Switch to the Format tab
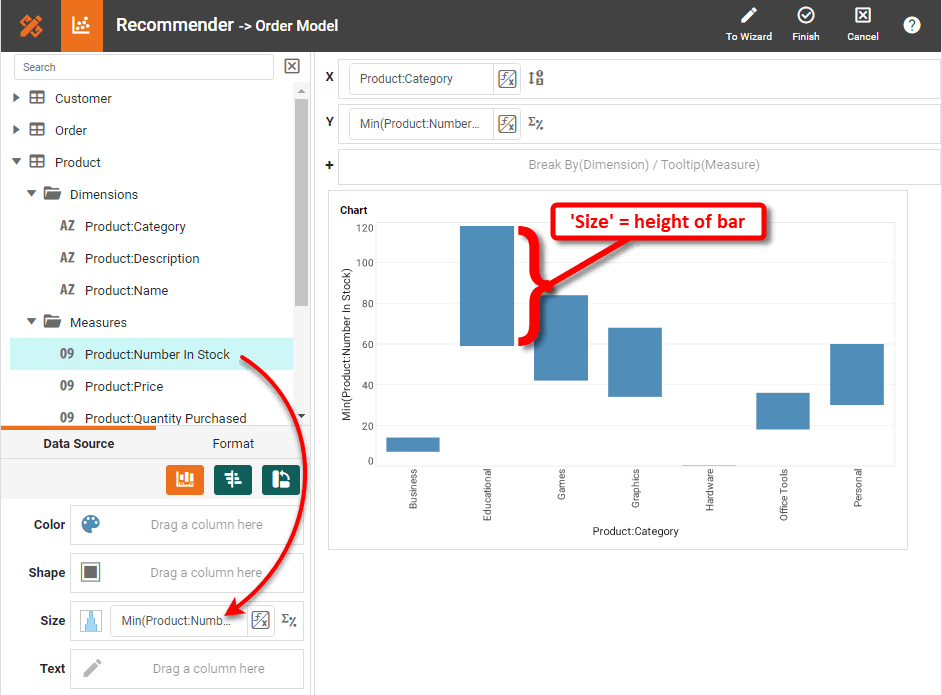 (233, 444)
